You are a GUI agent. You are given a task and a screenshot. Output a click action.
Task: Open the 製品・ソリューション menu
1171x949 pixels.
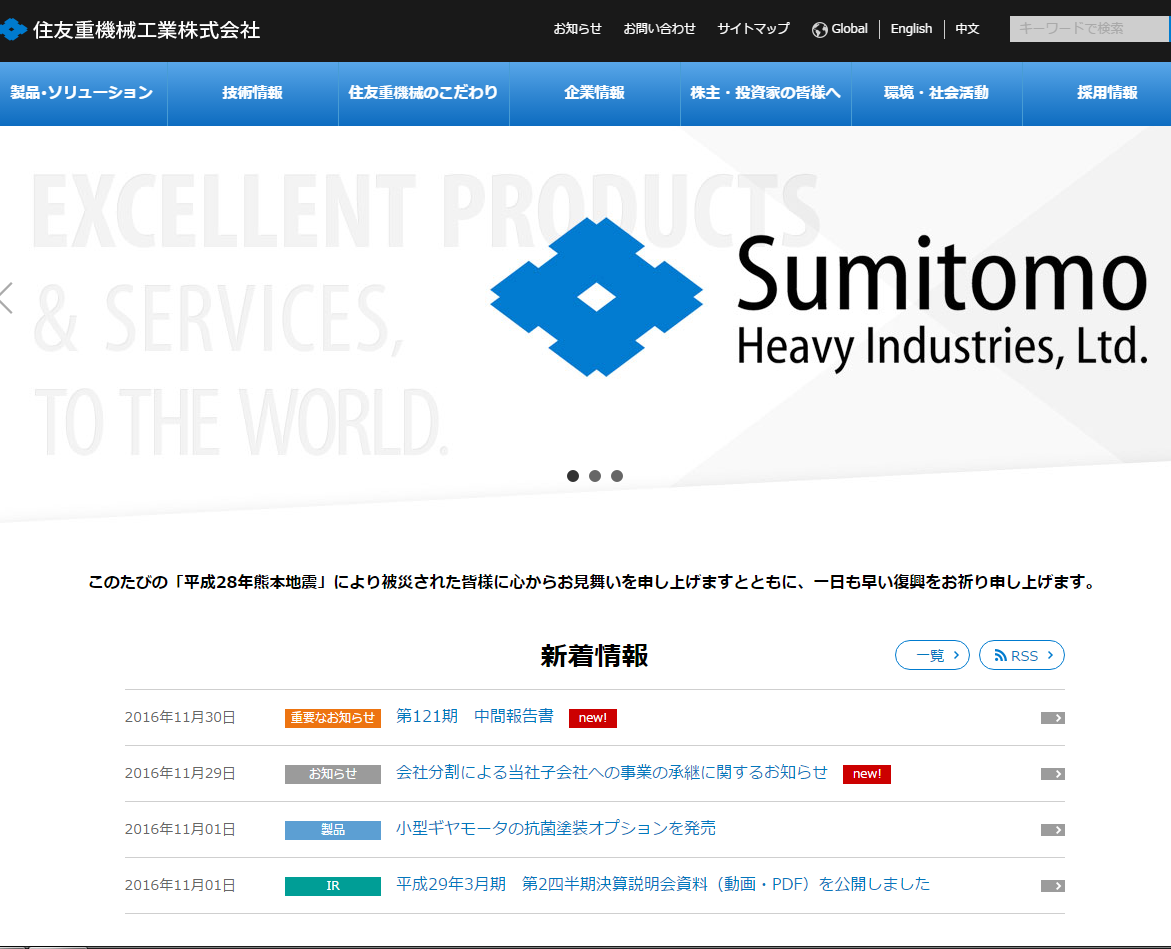[x=82, y=93]
